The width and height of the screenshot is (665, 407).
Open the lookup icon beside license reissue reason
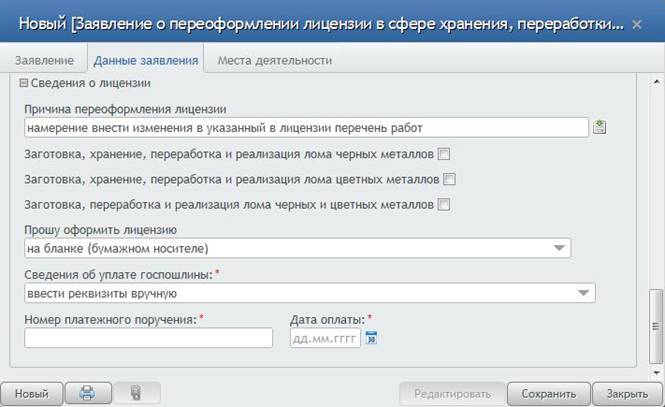599,127
